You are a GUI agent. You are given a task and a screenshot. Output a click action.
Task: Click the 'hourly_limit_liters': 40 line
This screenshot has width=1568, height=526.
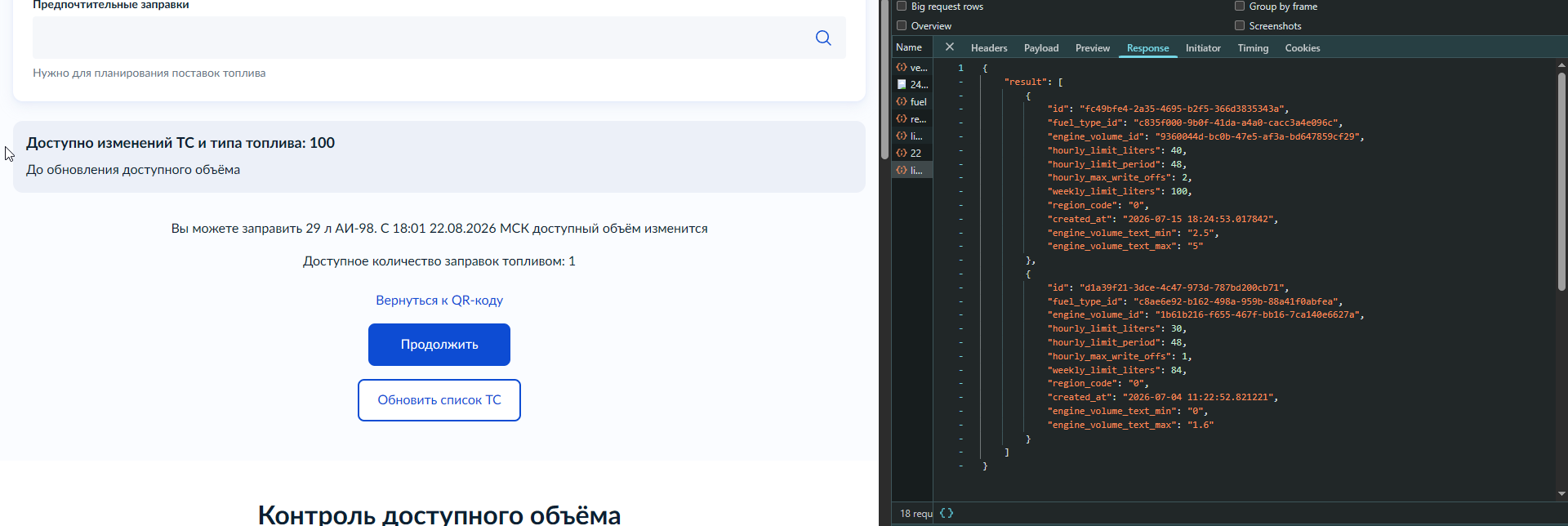(x=1117, y=150)
